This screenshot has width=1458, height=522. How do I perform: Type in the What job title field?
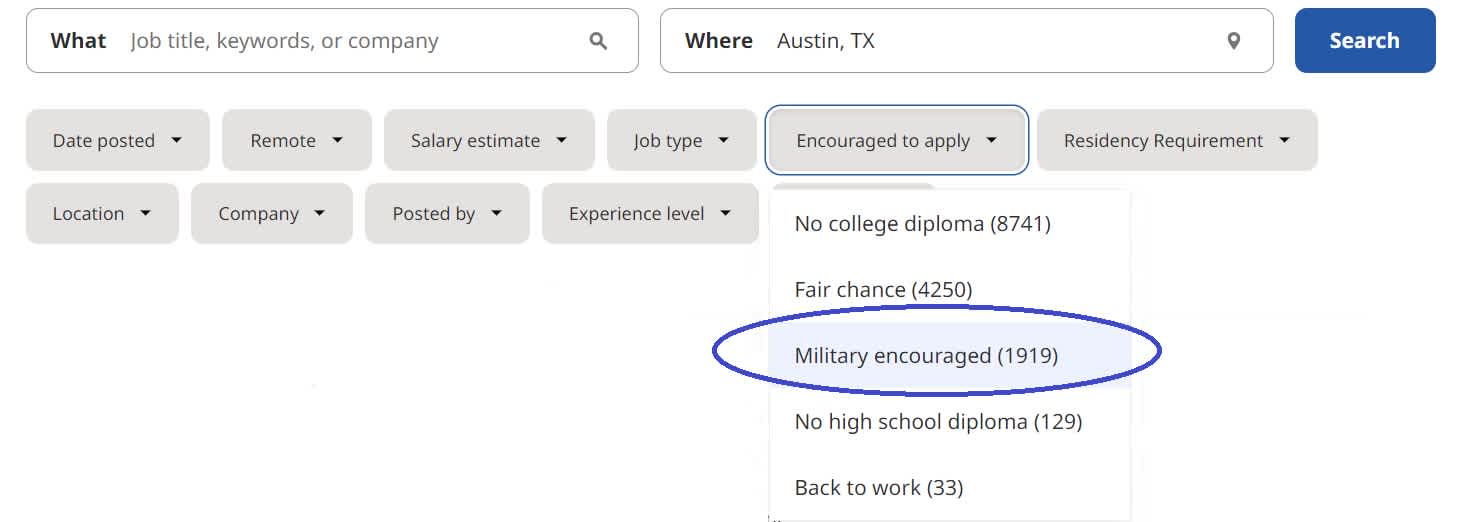[x=350, y=41]
